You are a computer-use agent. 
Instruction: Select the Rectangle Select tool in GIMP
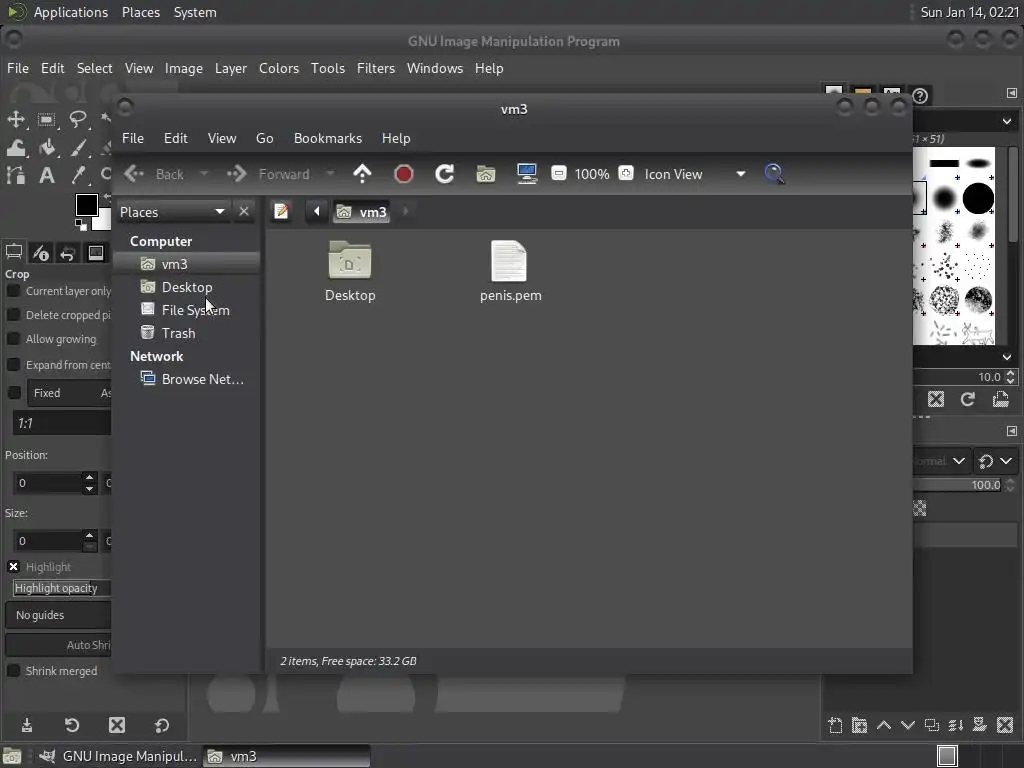pos(46,120)
